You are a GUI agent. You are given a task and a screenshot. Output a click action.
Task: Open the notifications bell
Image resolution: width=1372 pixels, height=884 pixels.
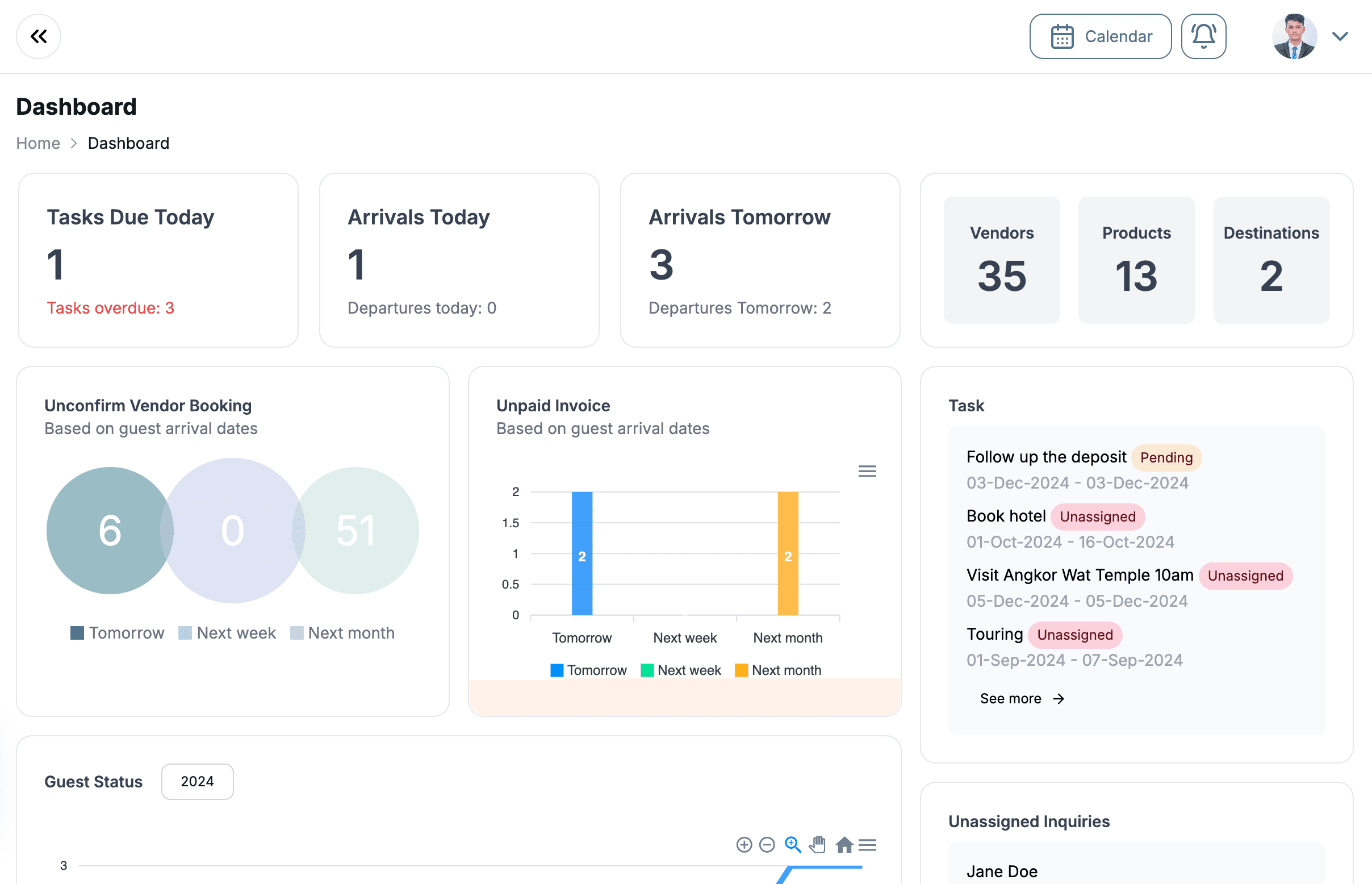[x=1203, y=36]
